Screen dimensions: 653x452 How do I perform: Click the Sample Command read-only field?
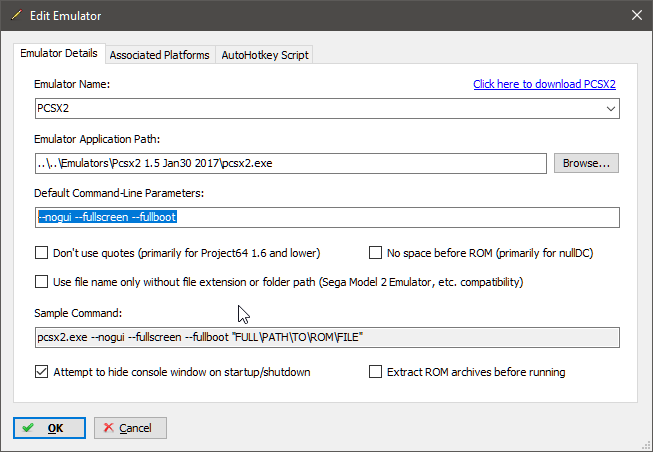tap(327, 337)
